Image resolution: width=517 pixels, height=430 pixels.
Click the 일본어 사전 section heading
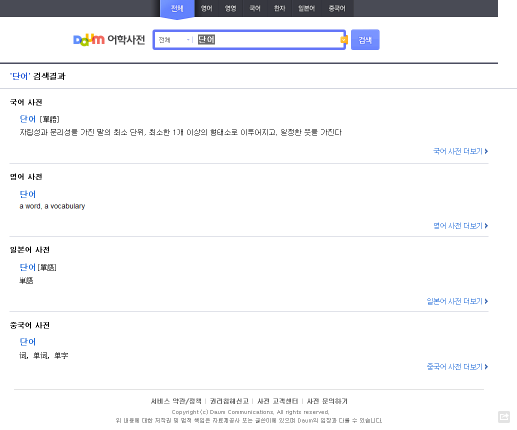click(30, 250)
